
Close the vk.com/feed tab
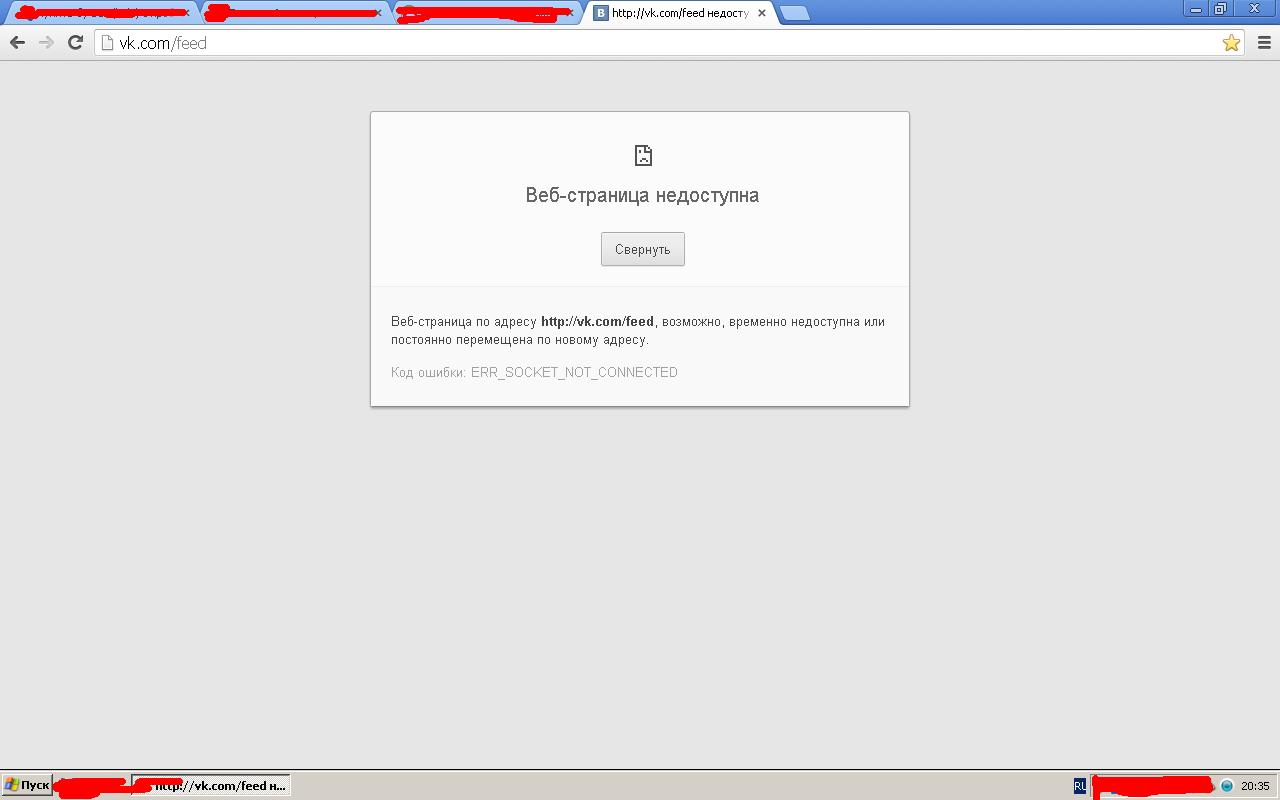[762, 13]
